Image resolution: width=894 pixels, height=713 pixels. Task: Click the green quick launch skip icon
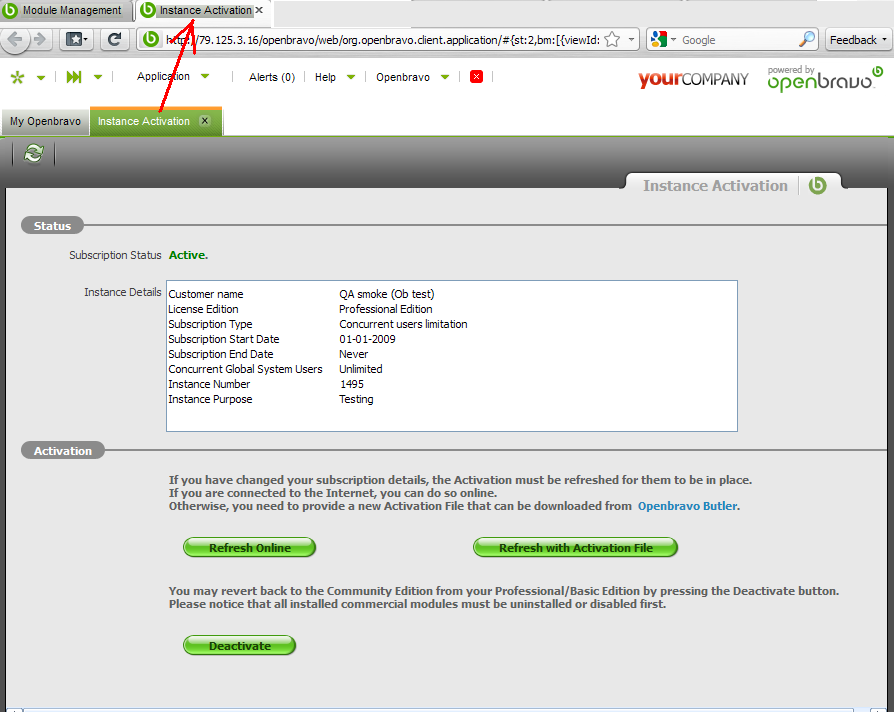pyautogui.click(x=74, y=77)
